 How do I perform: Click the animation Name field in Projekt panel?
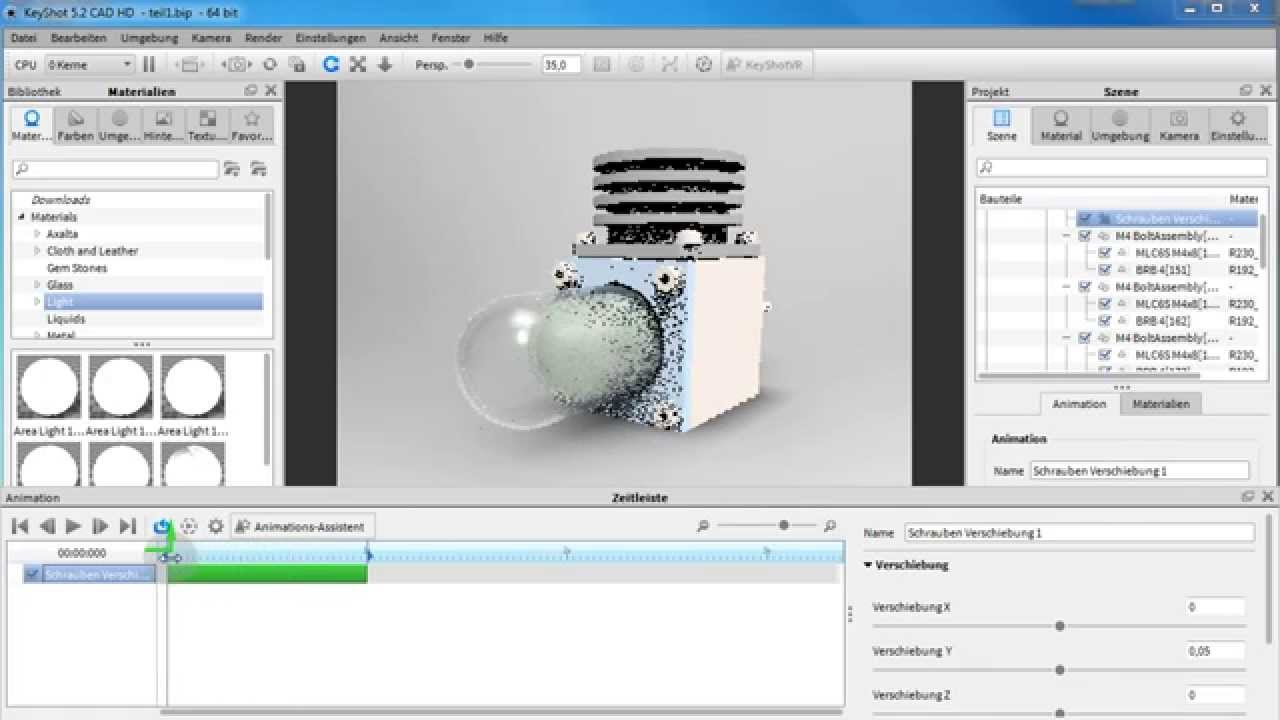click(x=1140, y=470)
